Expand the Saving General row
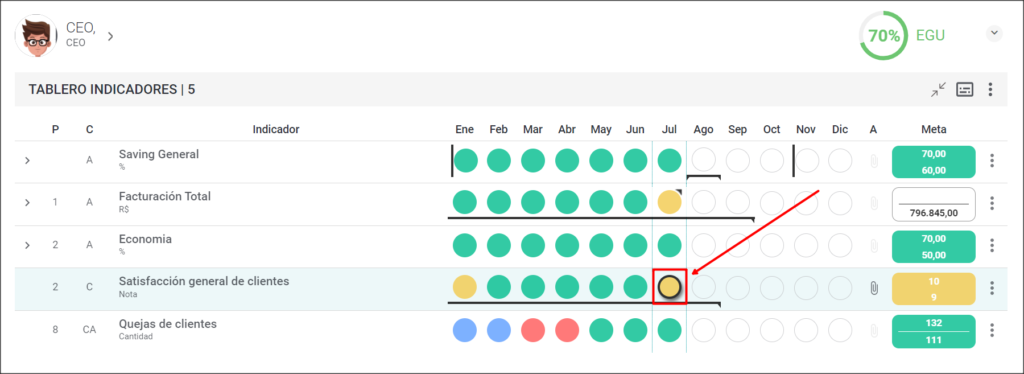Viewport: 1024px width, 374px height. tap(27, 161)
